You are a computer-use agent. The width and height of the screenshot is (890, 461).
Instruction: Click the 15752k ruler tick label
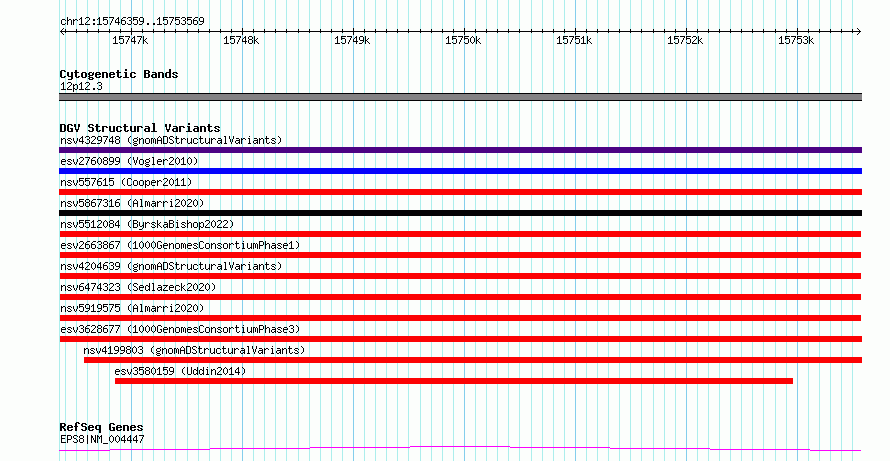point(685,40)
